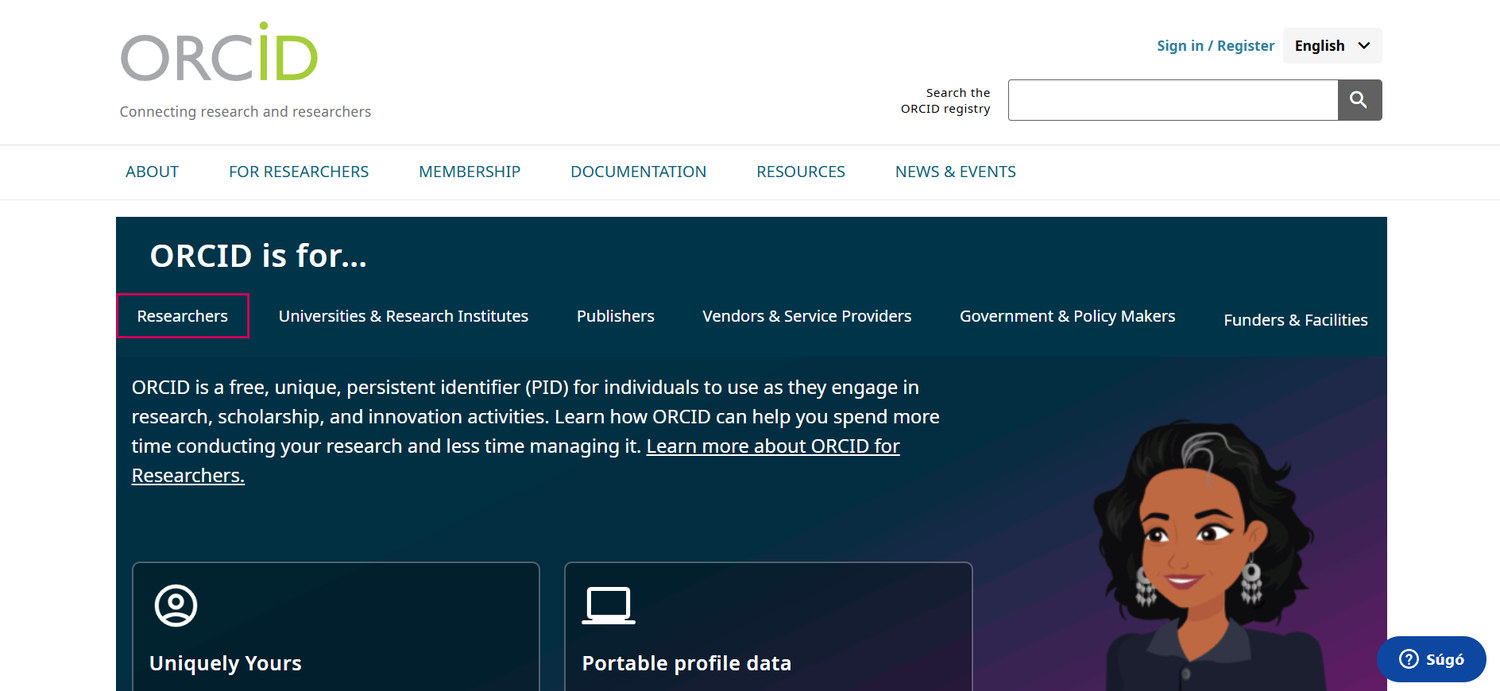The height and width of the screenshot is (691, 1500).
Task: Open the ABOUT menu
Action: (x=152, y=172)
